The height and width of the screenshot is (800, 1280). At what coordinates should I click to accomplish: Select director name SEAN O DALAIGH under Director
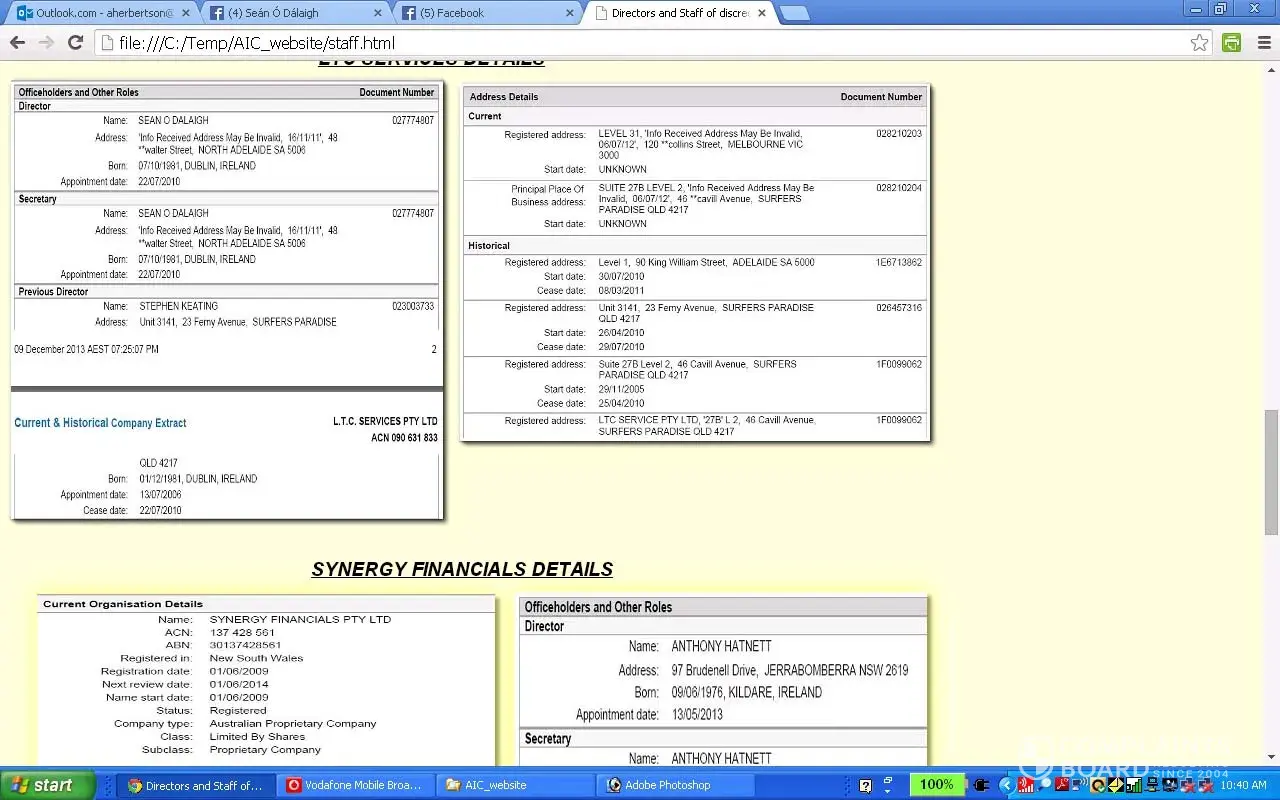coord(174,120)
